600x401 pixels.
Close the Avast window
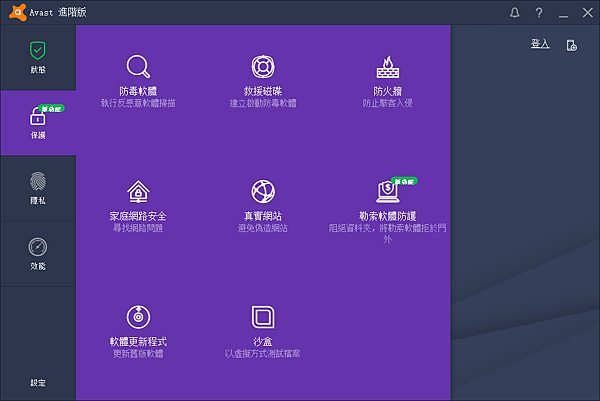588,13
